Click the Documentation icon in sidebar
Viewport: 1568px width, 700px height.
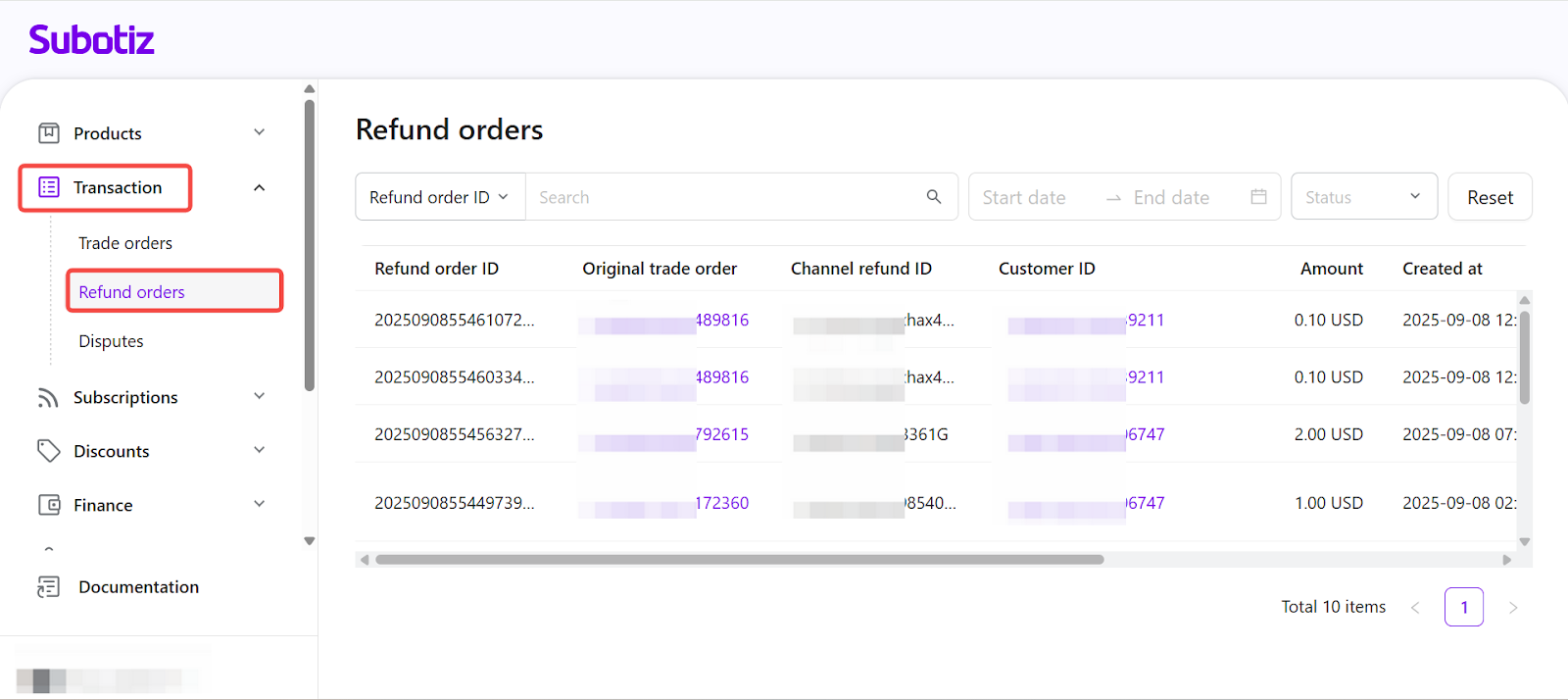coord(48,586)
